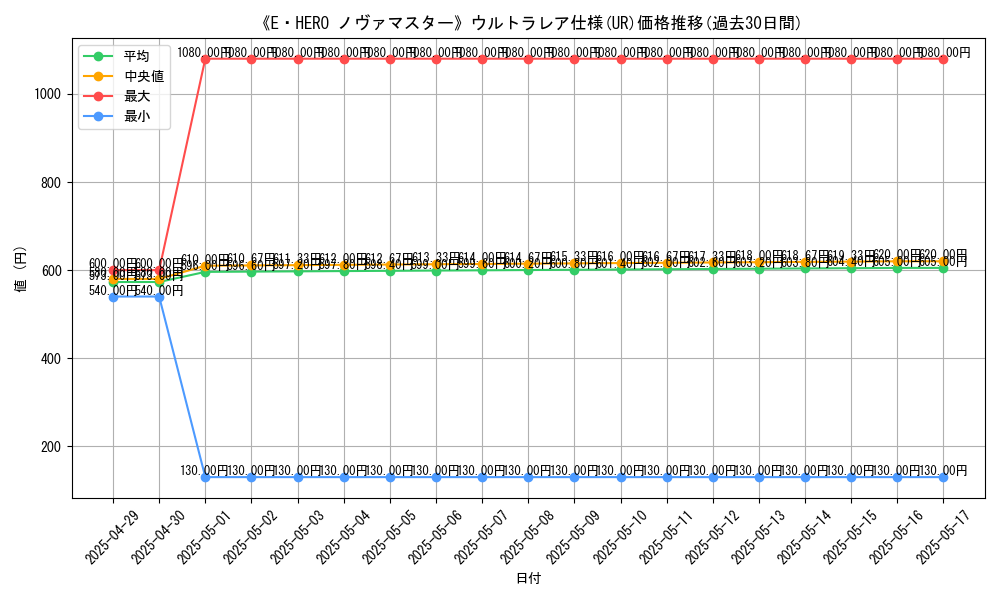
Task: Click the date label 2025-05-06
Action: coord(435,537)
